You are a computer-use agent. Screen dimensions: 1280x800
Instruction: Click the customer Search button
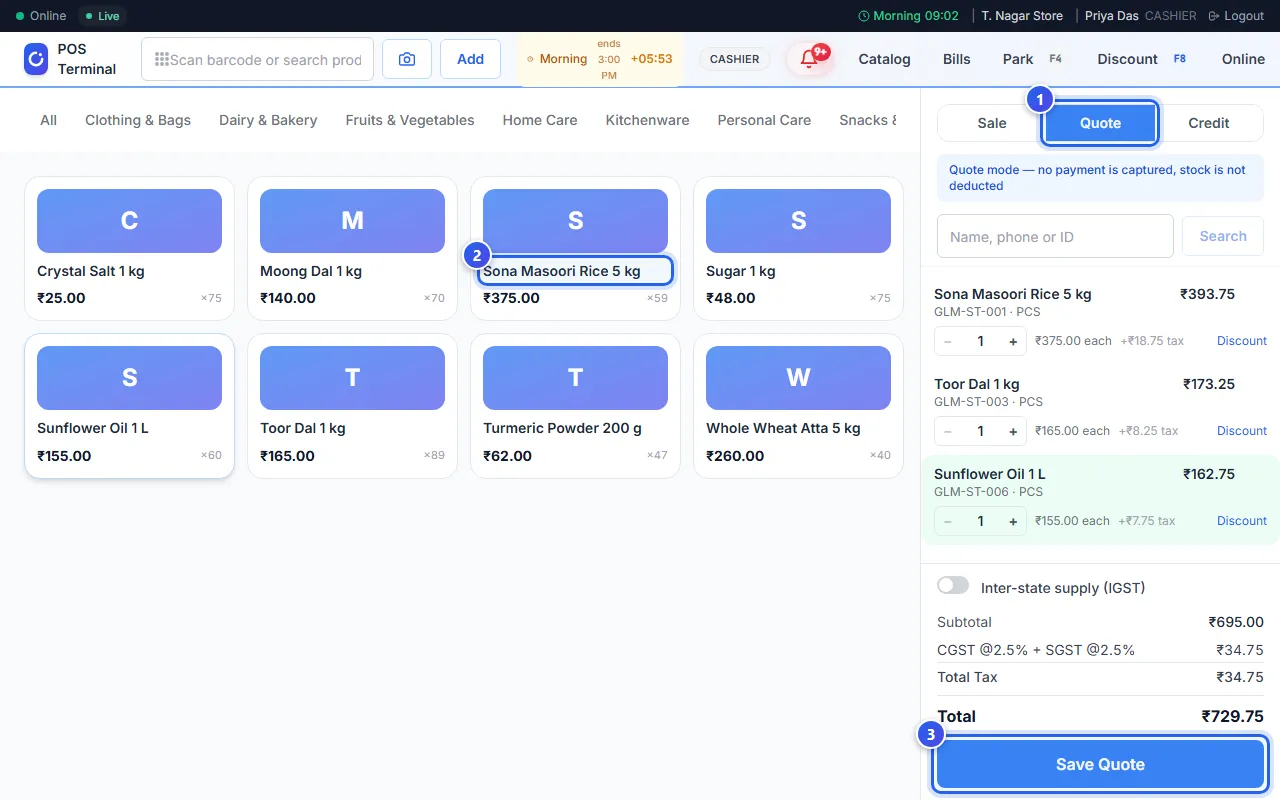pos(1223,236)
